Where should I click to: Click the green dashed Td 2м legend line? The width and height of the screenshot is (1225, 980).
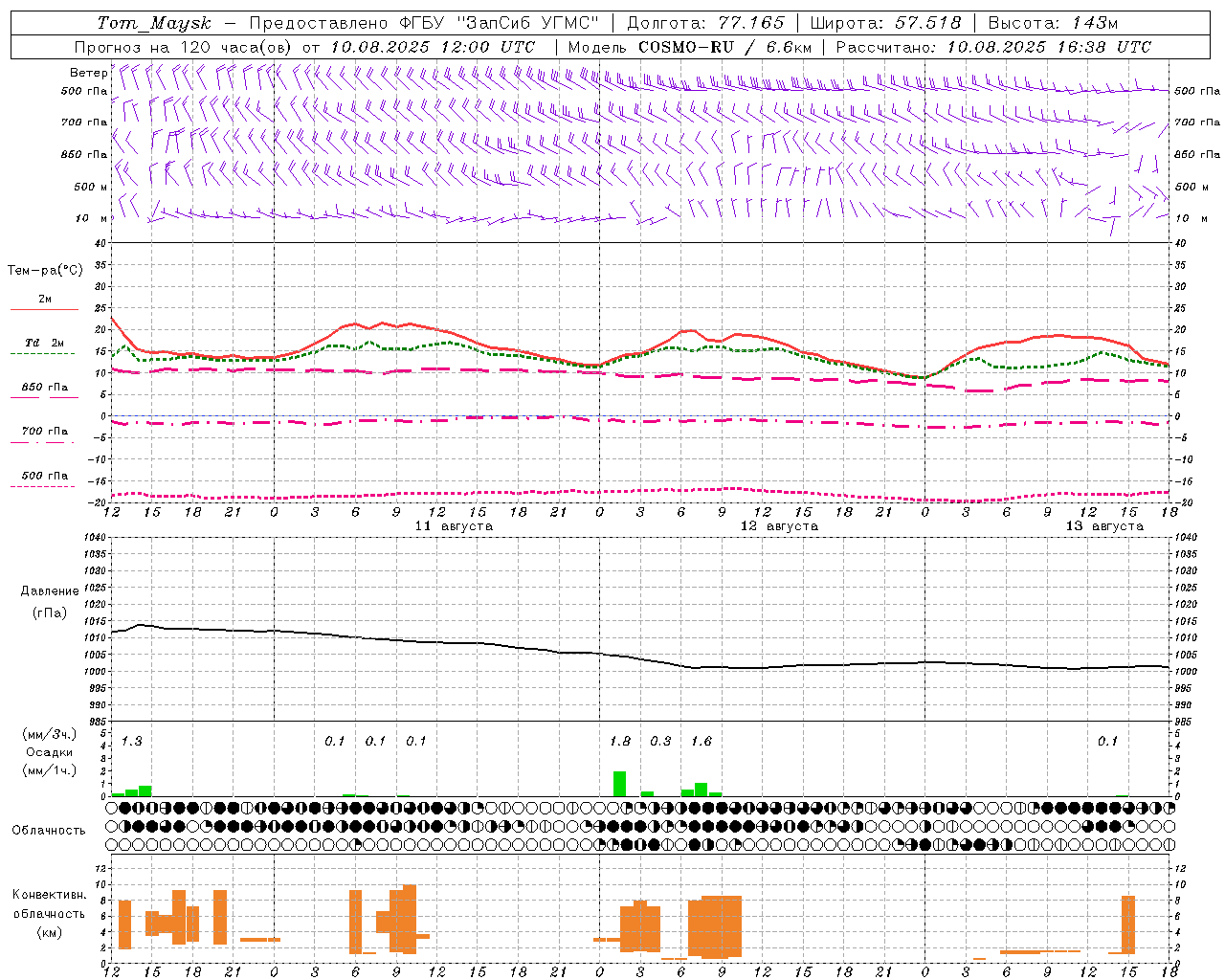point(44,353)
